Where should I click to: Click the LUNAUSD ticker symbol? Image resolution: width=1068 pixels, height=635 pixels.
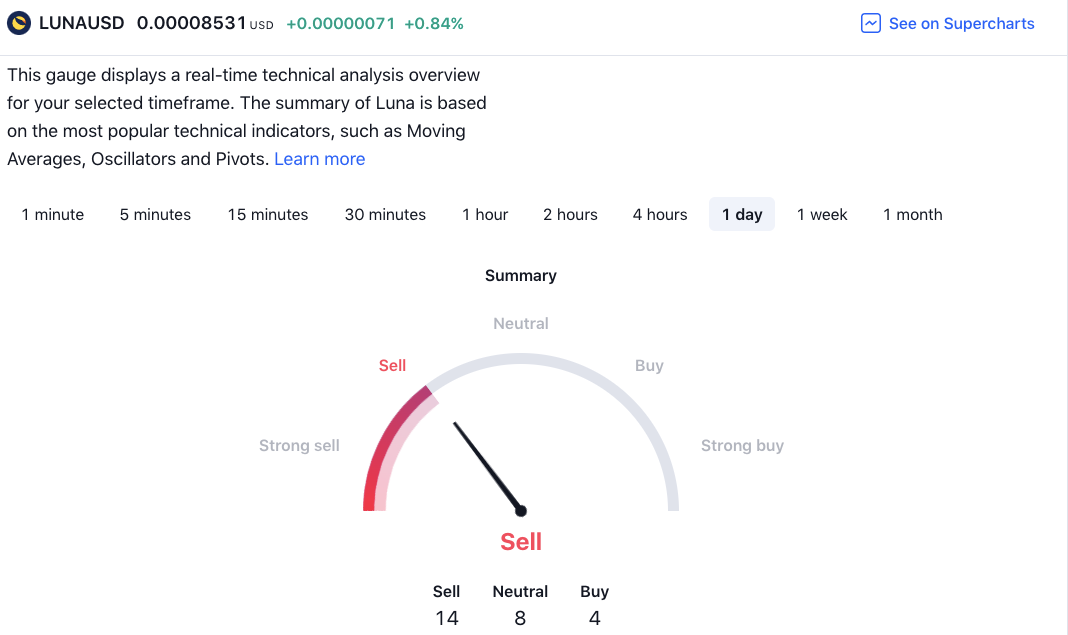point(82,23)
